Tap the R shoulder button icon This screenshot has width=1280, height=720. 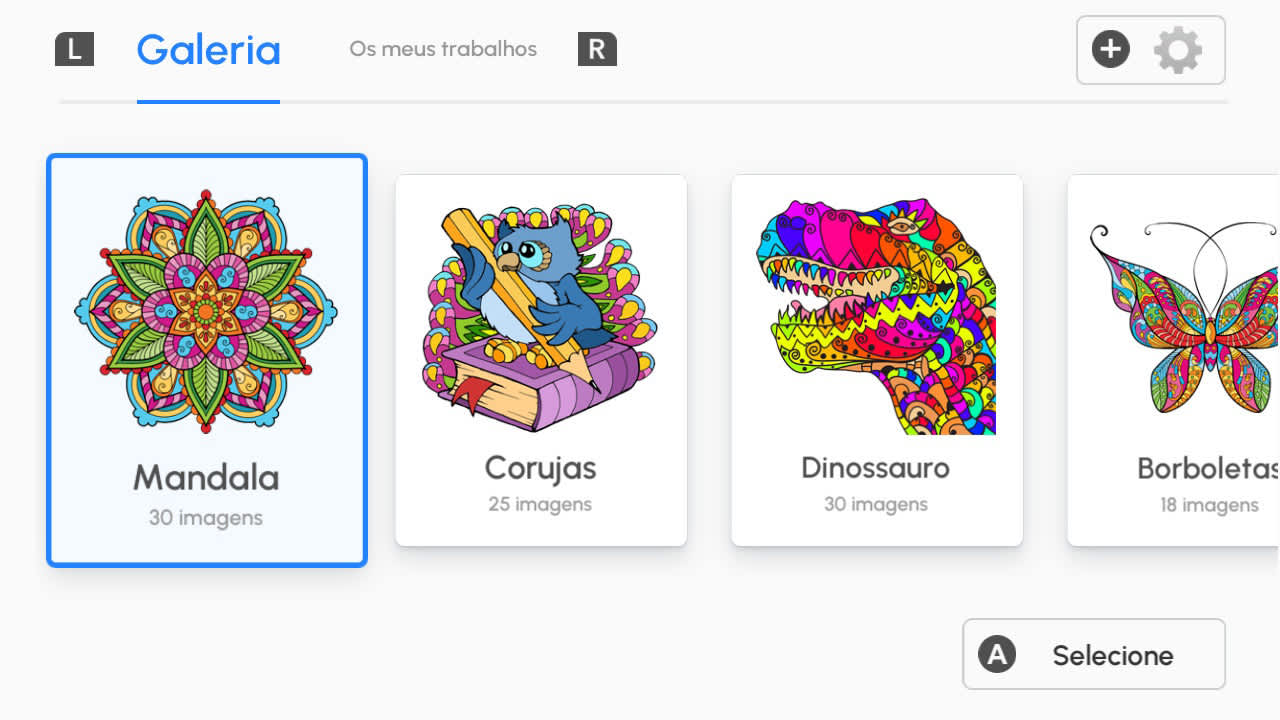597,49
